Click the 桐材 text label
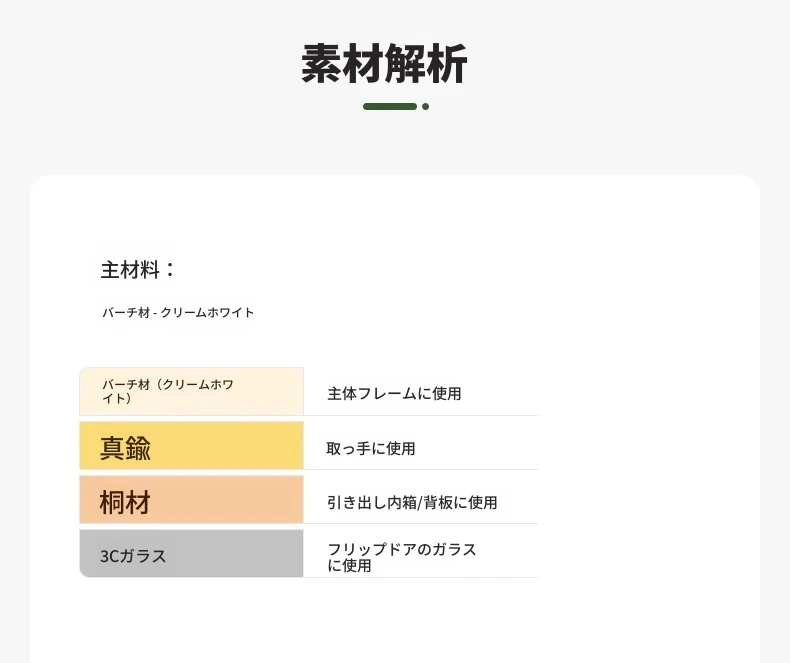The height and width of the screenshot is (663, 790). (x=125, y=502)
